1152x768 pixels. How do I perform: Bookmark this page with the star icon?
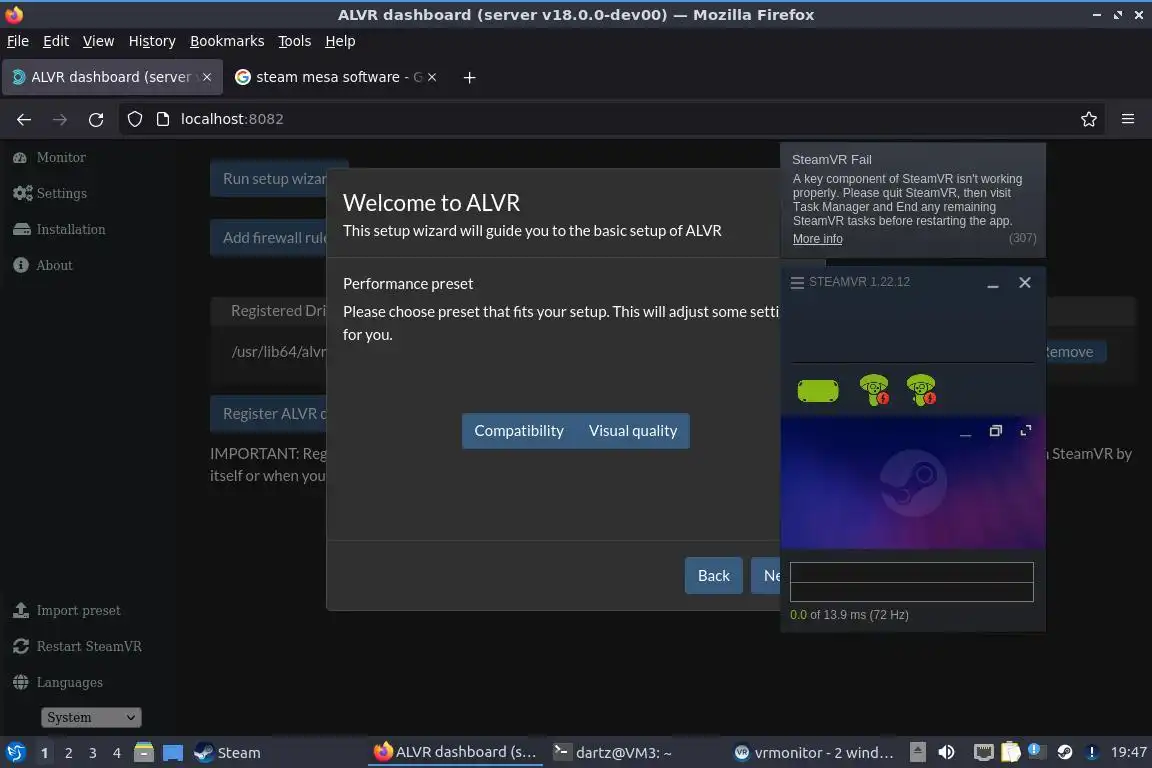pyautogui.click(x=1089, y=119)
